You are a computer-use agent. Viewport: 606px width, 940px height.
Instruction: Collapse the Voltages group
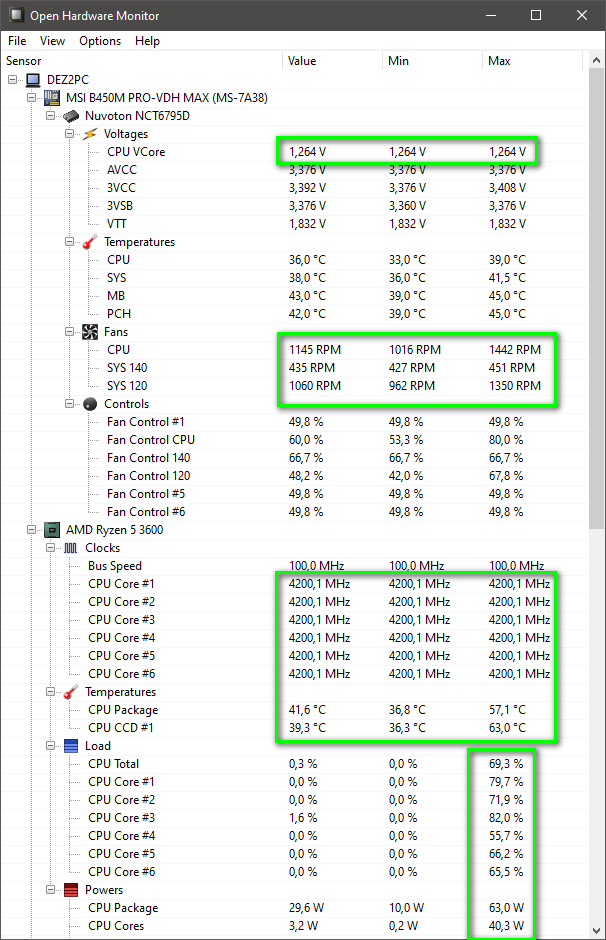pos(70,134)
